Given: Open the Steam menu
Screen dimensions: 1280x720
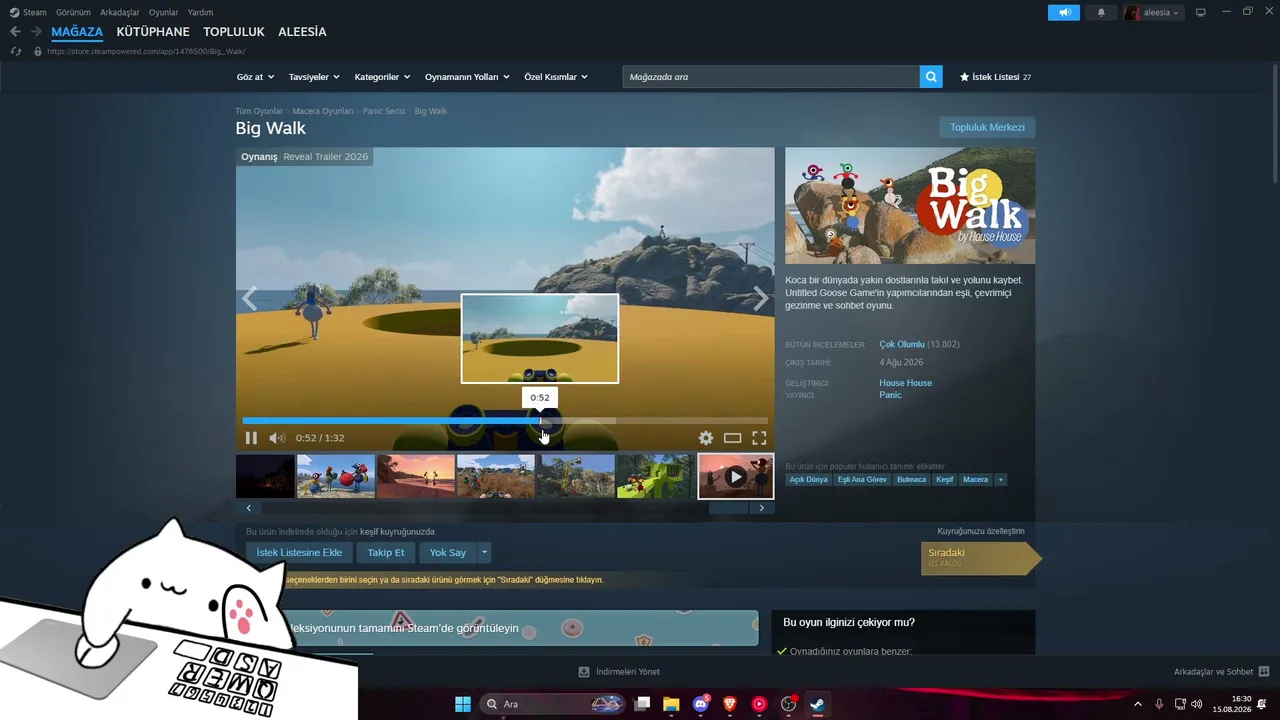Looking at the screenshot, I should (x=28, y=12).
